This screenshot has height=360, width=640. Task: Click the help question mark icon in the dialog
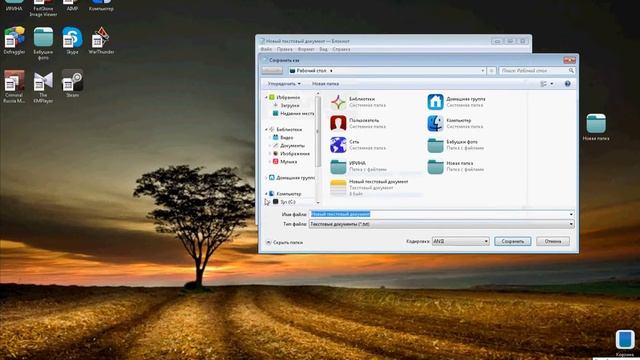pyautogui.click(x=567, y=84)
